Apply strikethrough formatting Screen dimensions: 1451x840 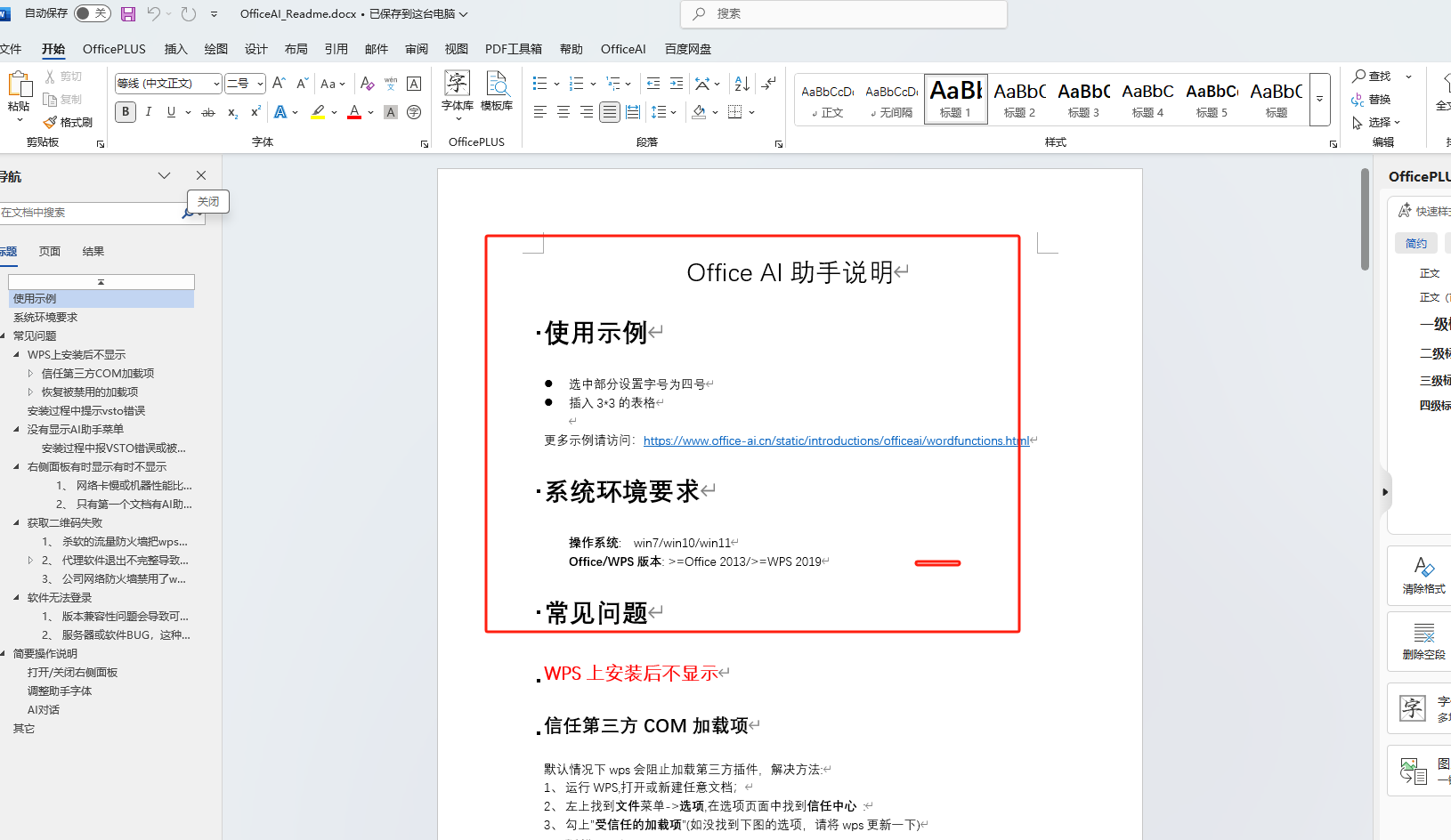(208, 112)
